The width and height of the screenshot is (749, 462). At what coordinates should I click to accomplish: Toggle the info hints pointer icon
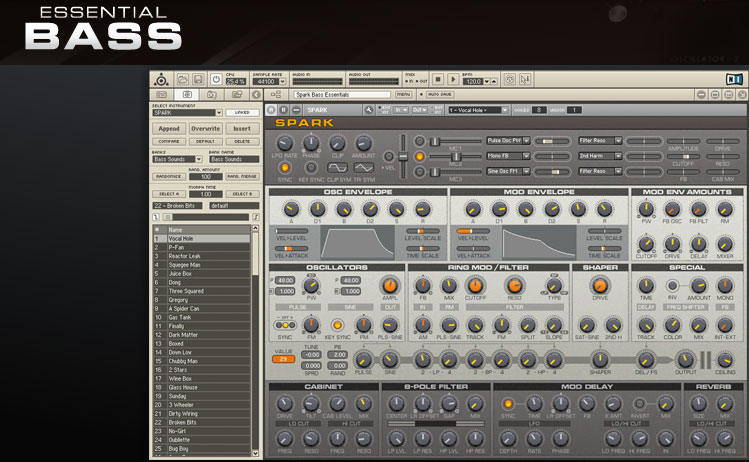(x=525, y=79)
